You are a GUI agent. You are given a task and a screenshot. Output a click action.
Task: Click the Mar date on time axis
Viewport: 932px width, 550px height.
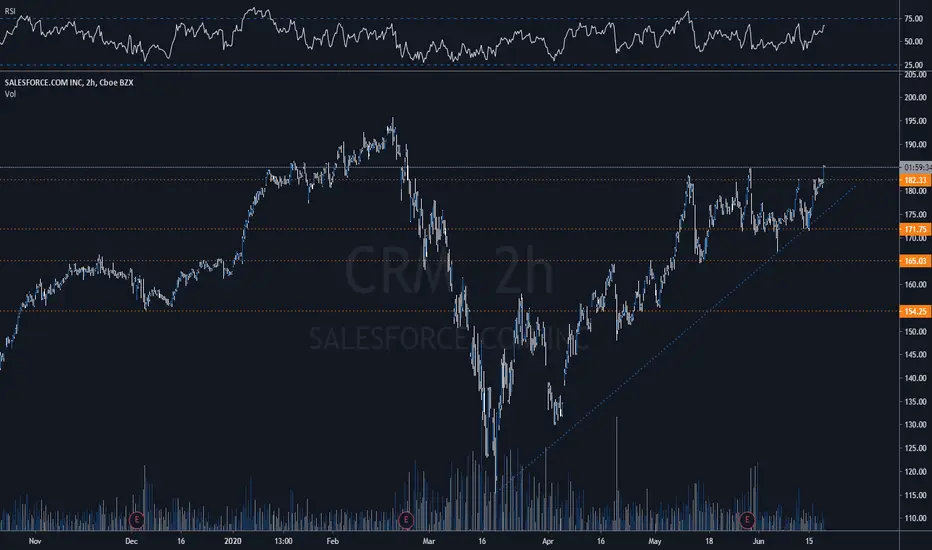[x=429, y=541]
